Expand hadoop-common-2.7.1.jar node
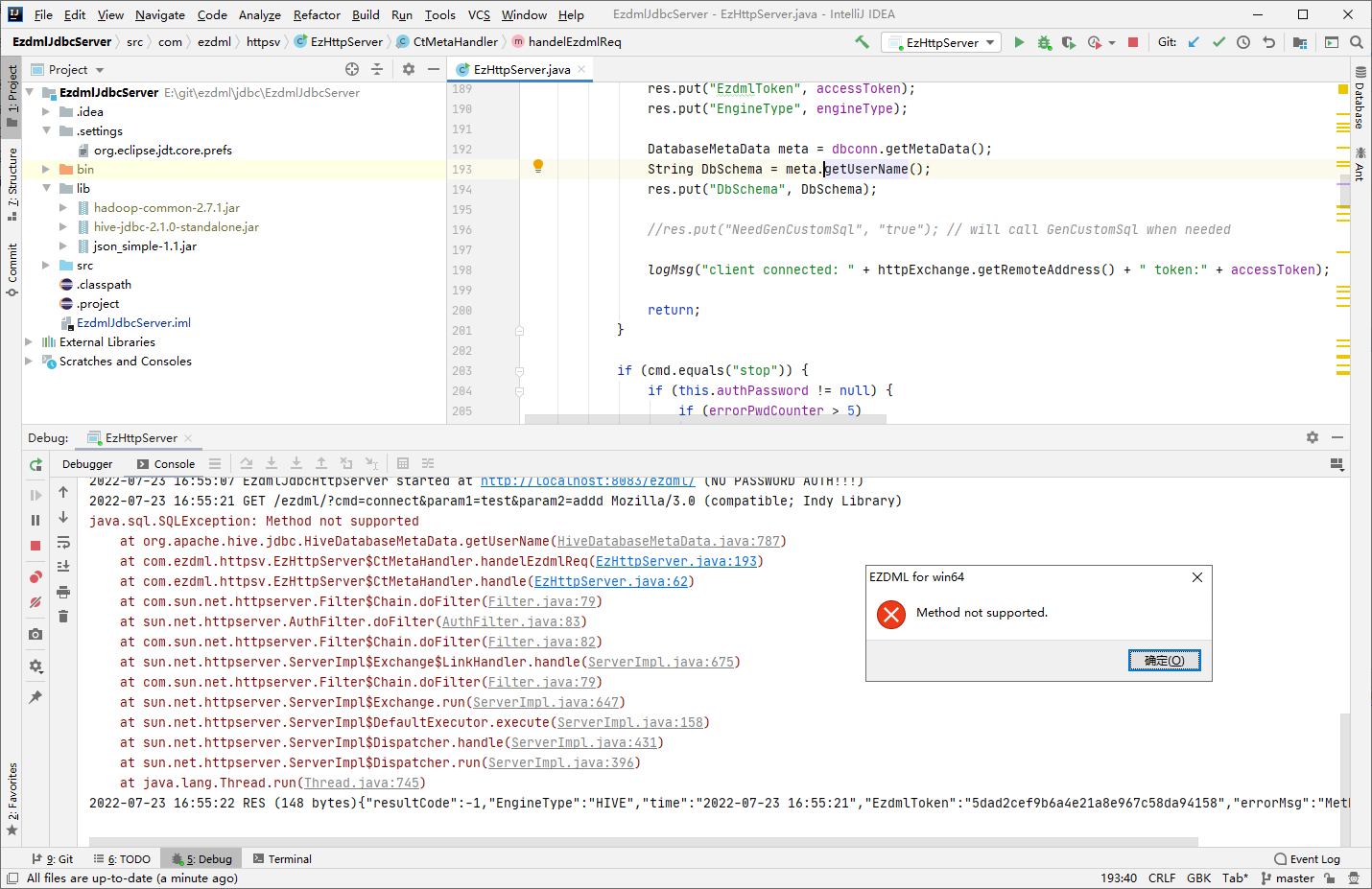This screenshot has height=889, width=1372. [62, 208]
